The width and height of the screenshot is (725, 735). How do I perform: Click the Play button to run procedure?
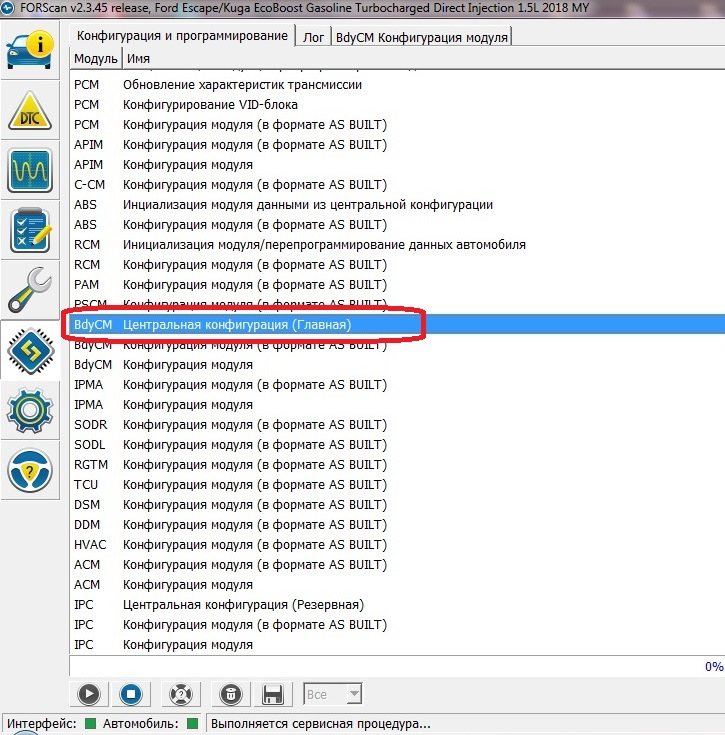tap(89, 694)
